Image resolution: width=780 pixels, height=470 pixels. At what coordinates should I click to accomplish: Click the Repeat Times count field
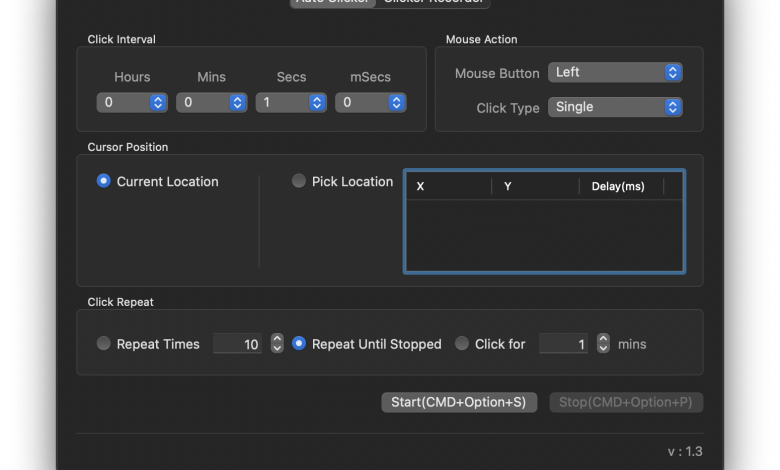tap(238, 344)
